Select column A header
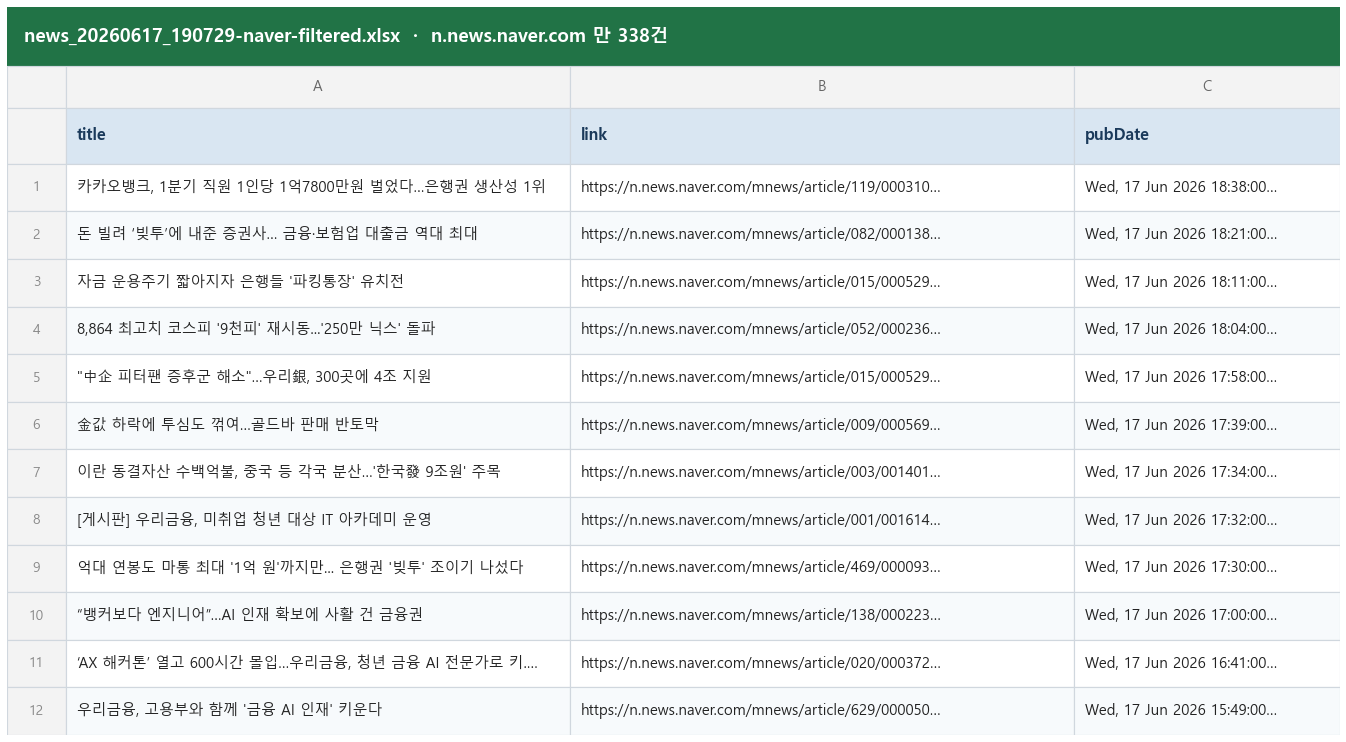The height and width of the screenshot is (742, 1346). (x=318, y=87)
